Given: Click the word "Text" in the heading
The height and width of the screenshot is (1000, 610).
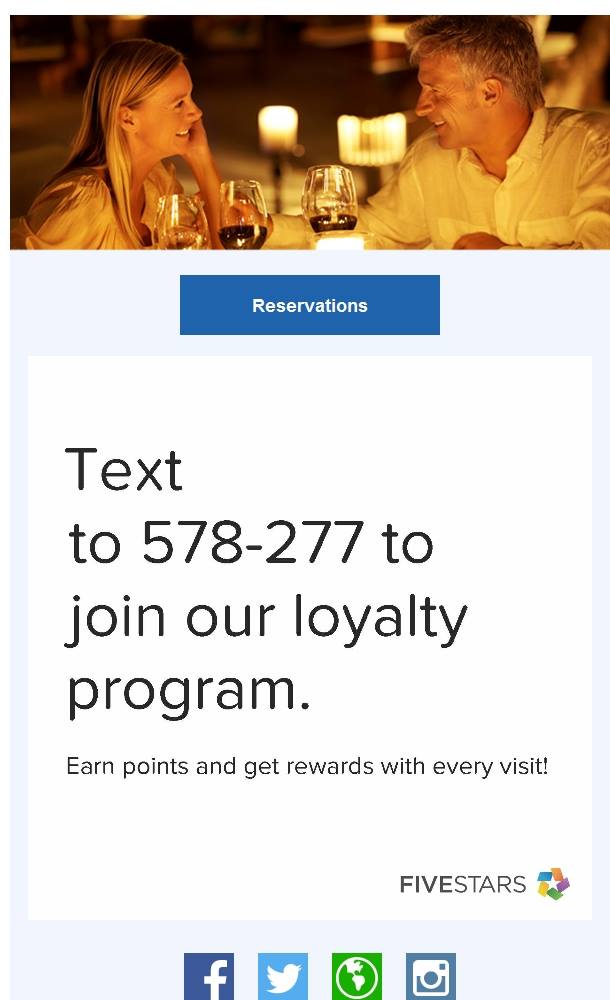Looking at the screenshot, I should point(124,470).
